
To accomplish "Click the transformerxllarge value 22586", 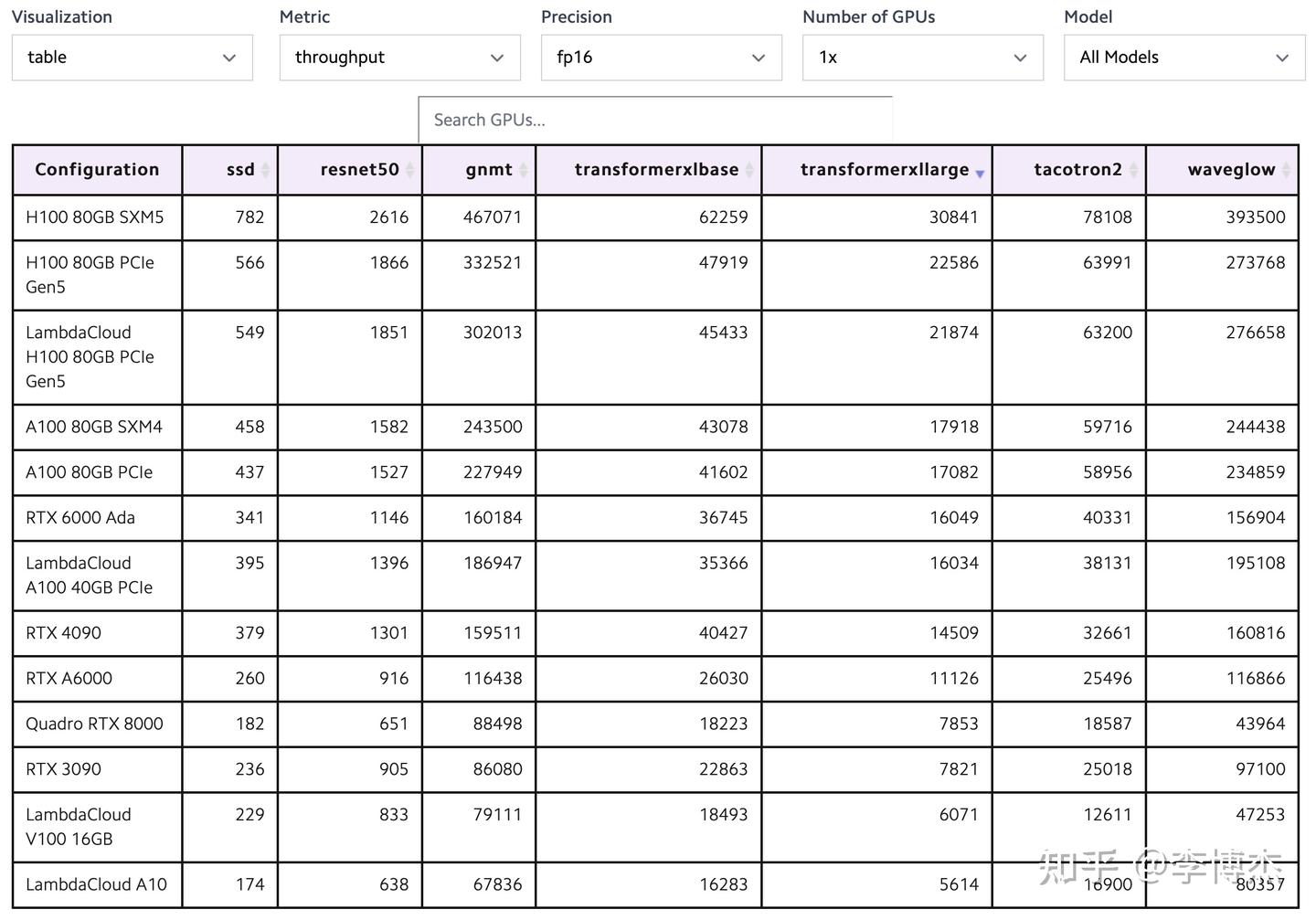I will (954, 263).
